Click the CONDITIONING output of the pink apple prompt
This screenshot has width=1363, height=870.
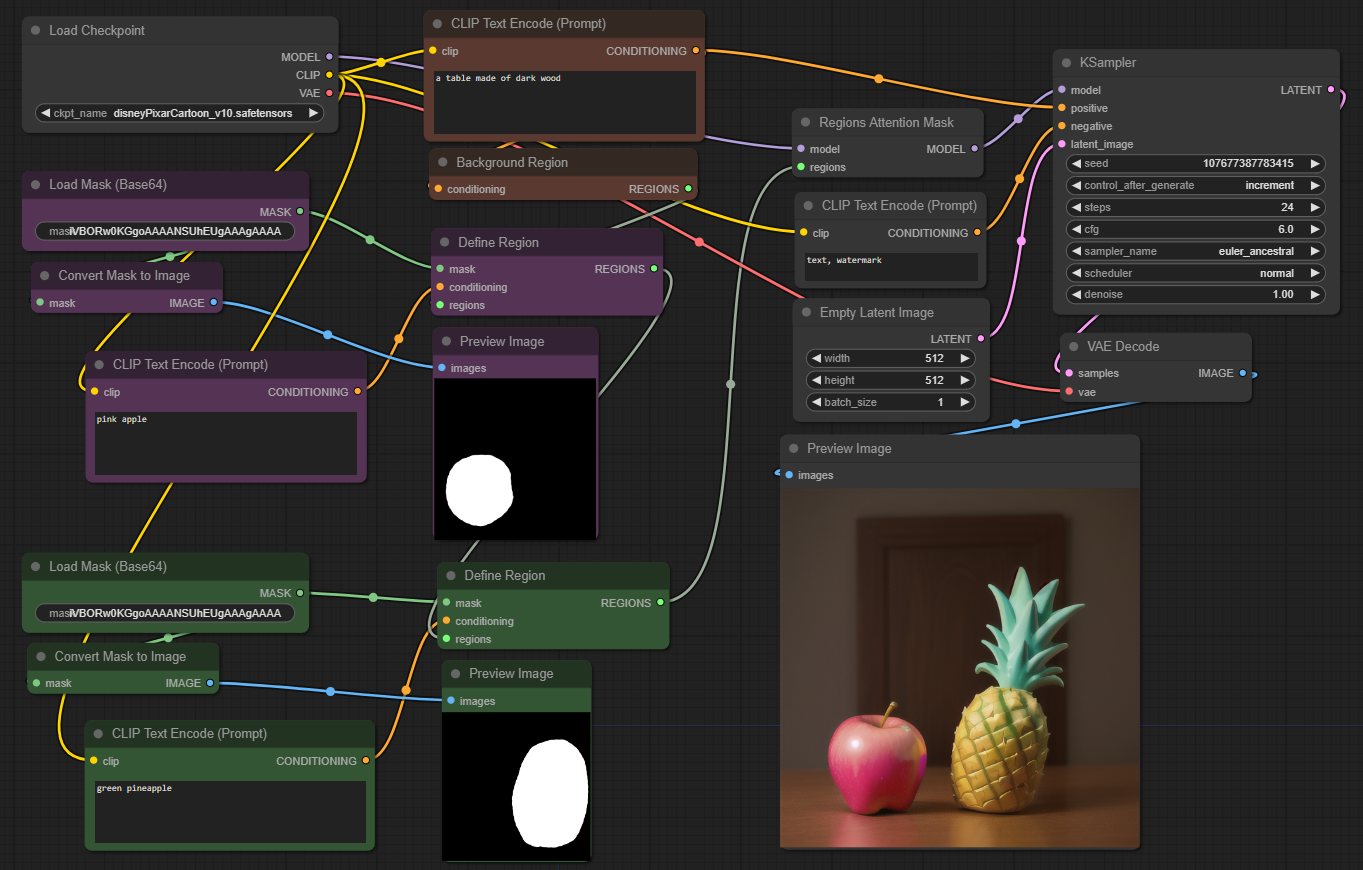pyautogui.click(x=357, y=392)
